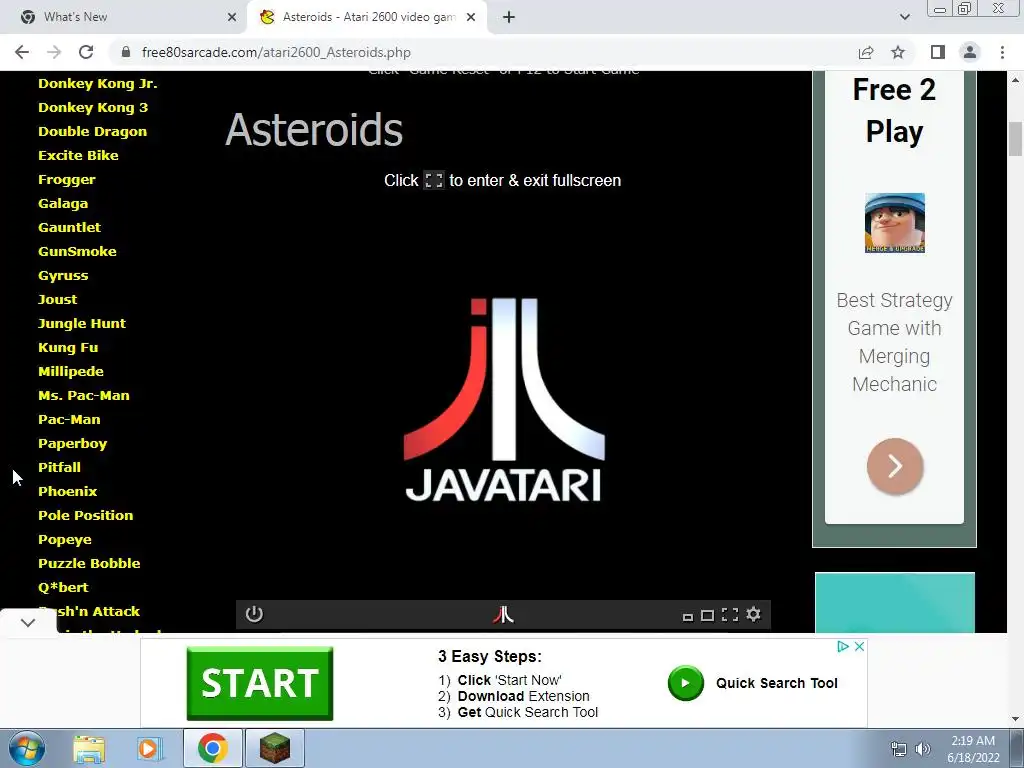Open Donkey Kong 3 game link
The height and width of the screenshot is (768, 1024).
coord(93,107)
